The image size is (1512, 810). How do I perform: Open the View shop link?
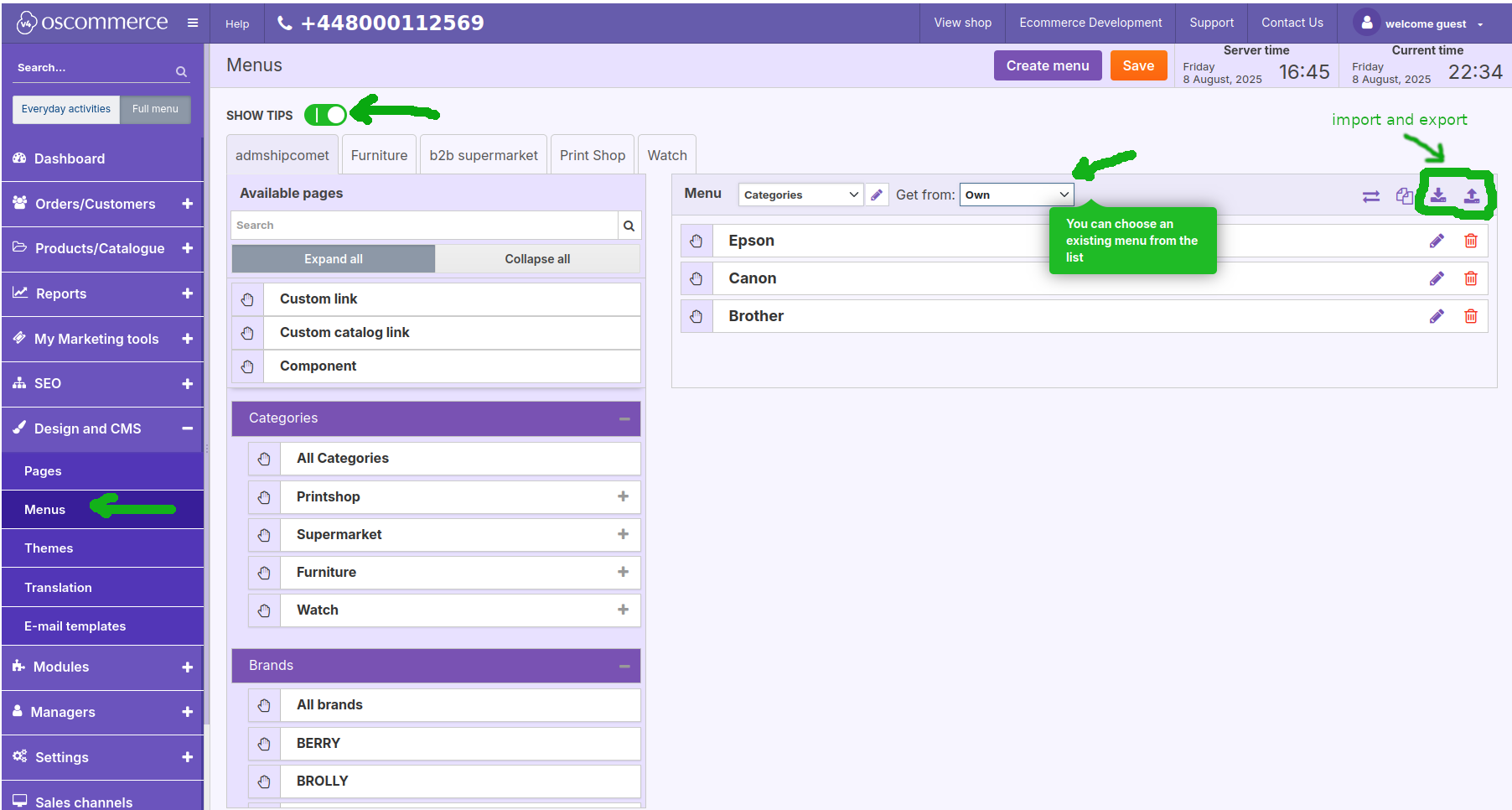point(963,23)
